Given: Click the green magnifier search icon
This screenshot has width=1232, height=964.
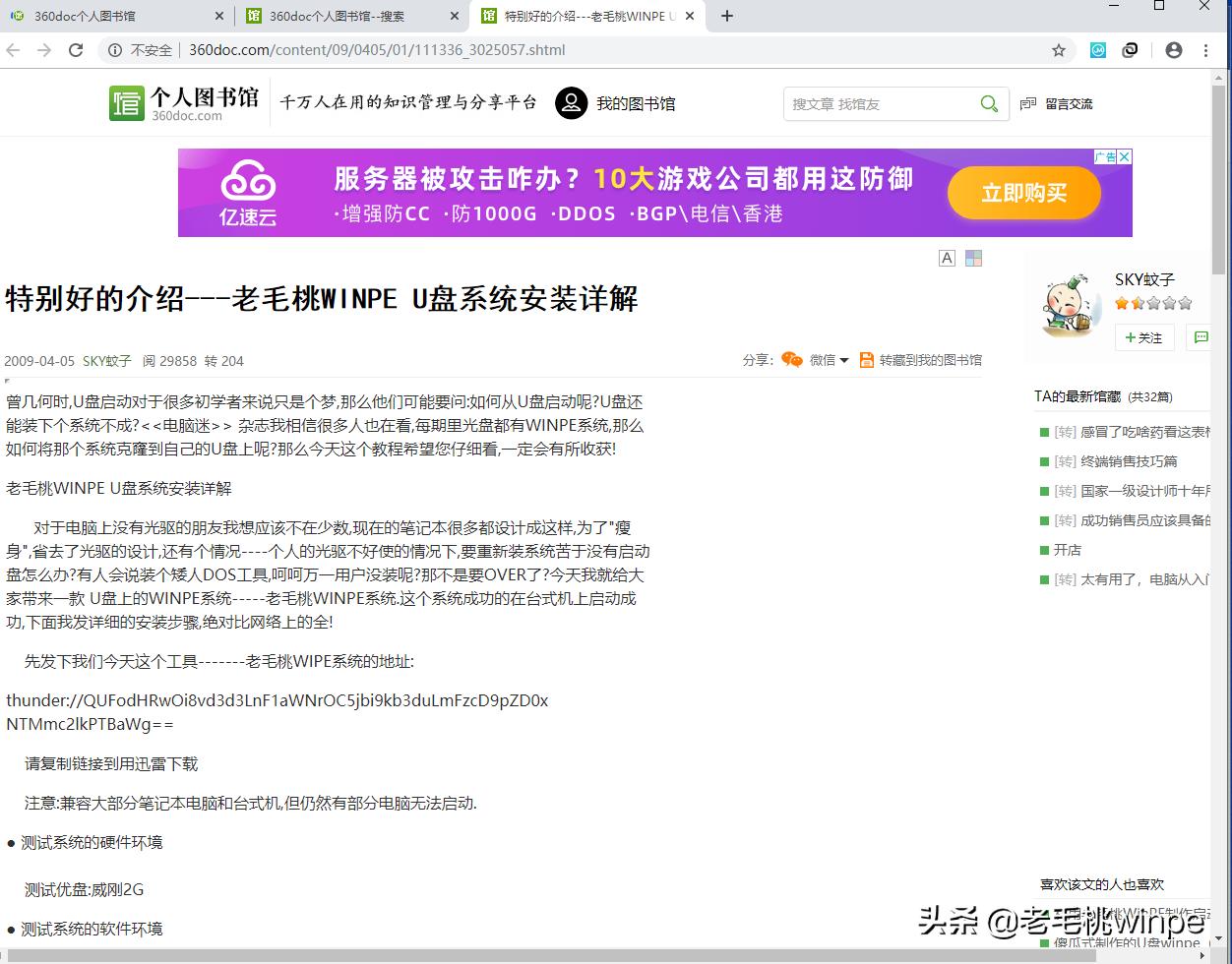Looking at the screenshot, I should click(x=988, y=103).
